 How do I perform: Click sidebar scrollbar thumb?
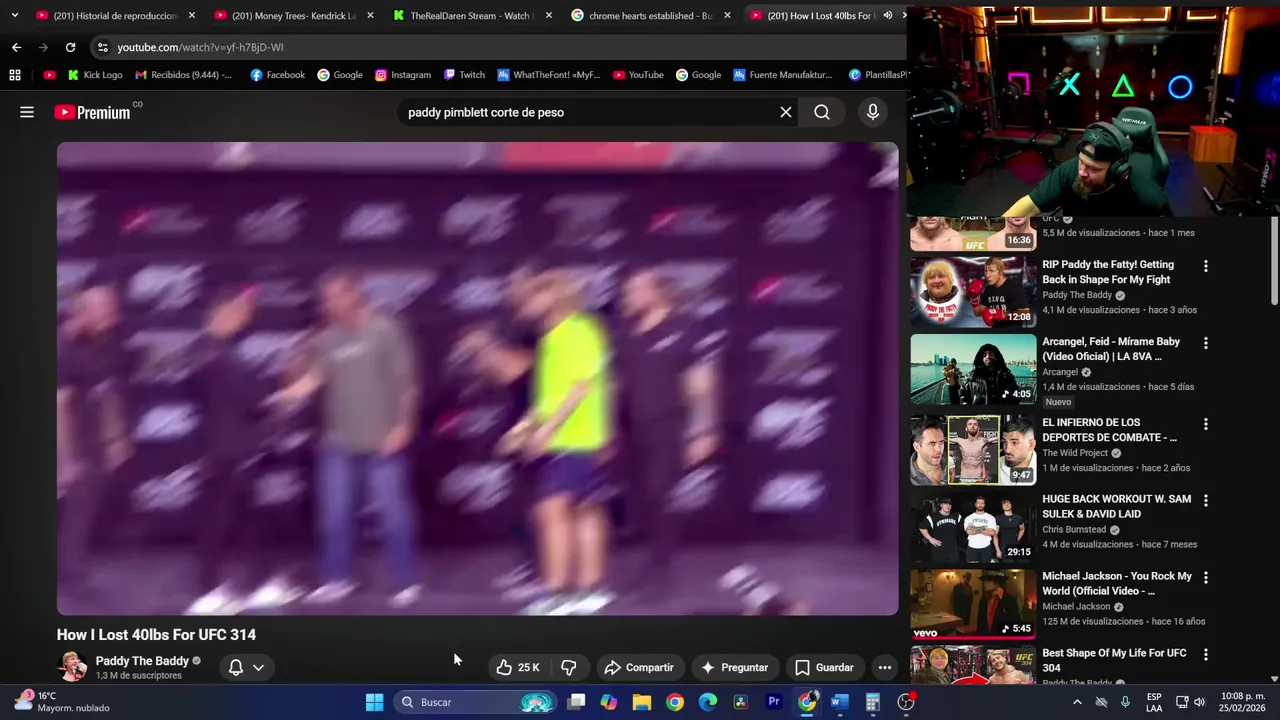(1274, 261)
